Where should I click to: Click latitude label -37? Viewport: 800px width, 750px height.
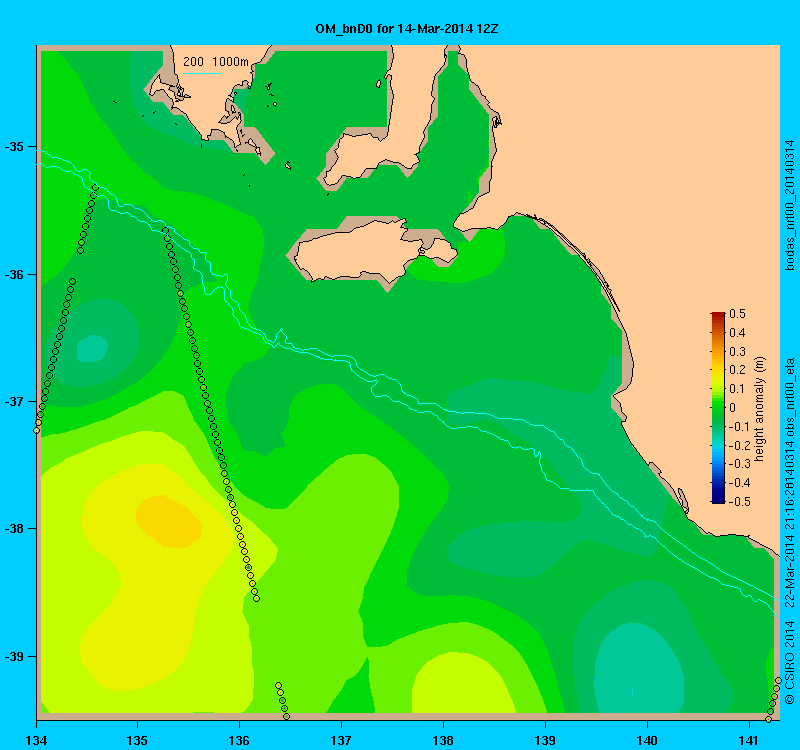[14, 402]
